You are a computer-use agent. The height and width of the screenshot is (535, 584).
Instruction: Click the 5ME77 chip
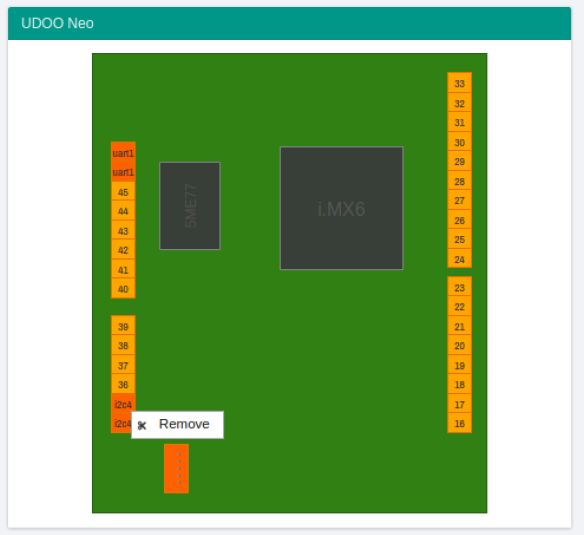[x=190, y=206]
